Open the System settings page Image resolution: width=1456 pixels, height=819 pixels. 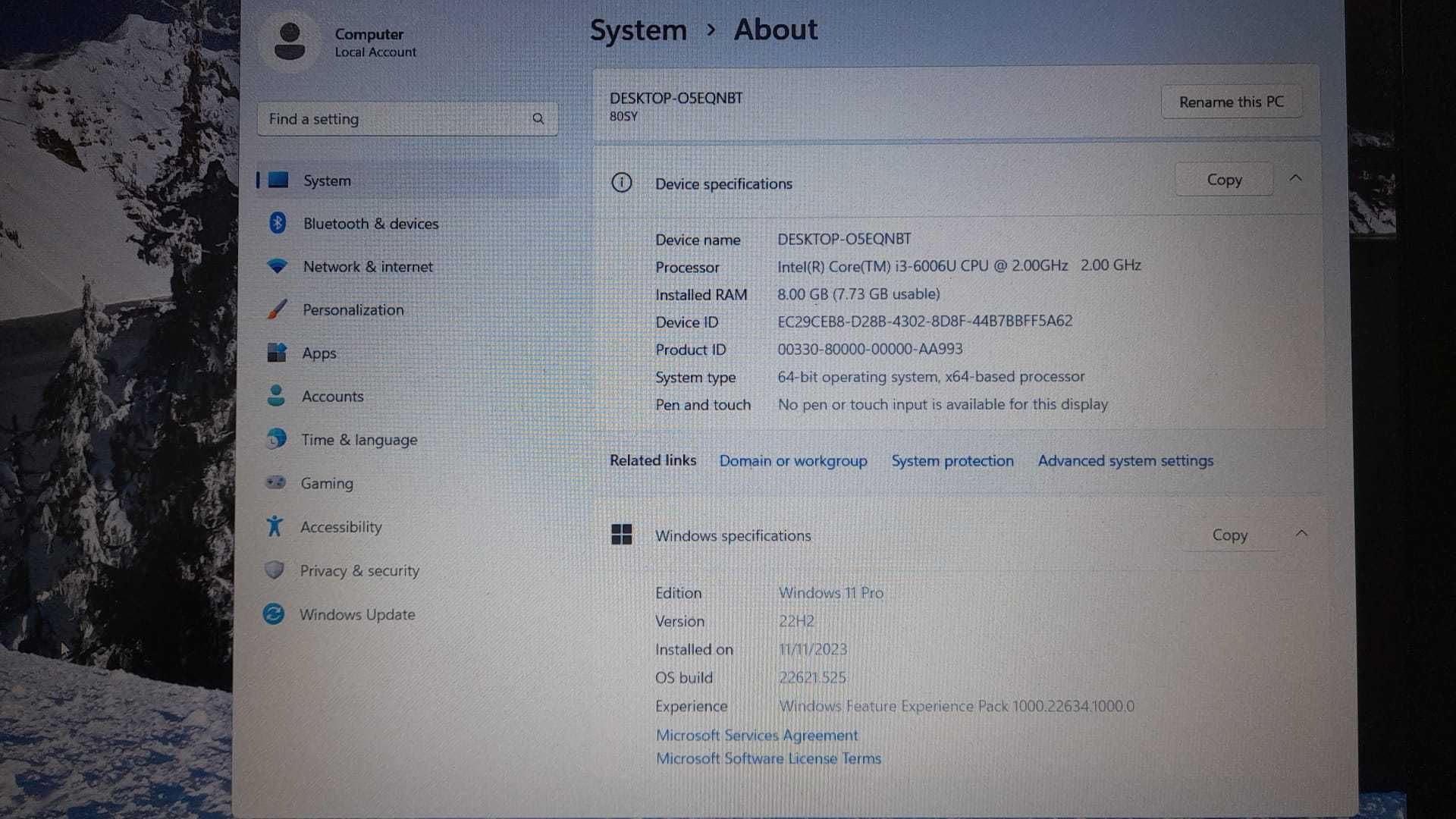pyautogui.click(x=407, y=180)
